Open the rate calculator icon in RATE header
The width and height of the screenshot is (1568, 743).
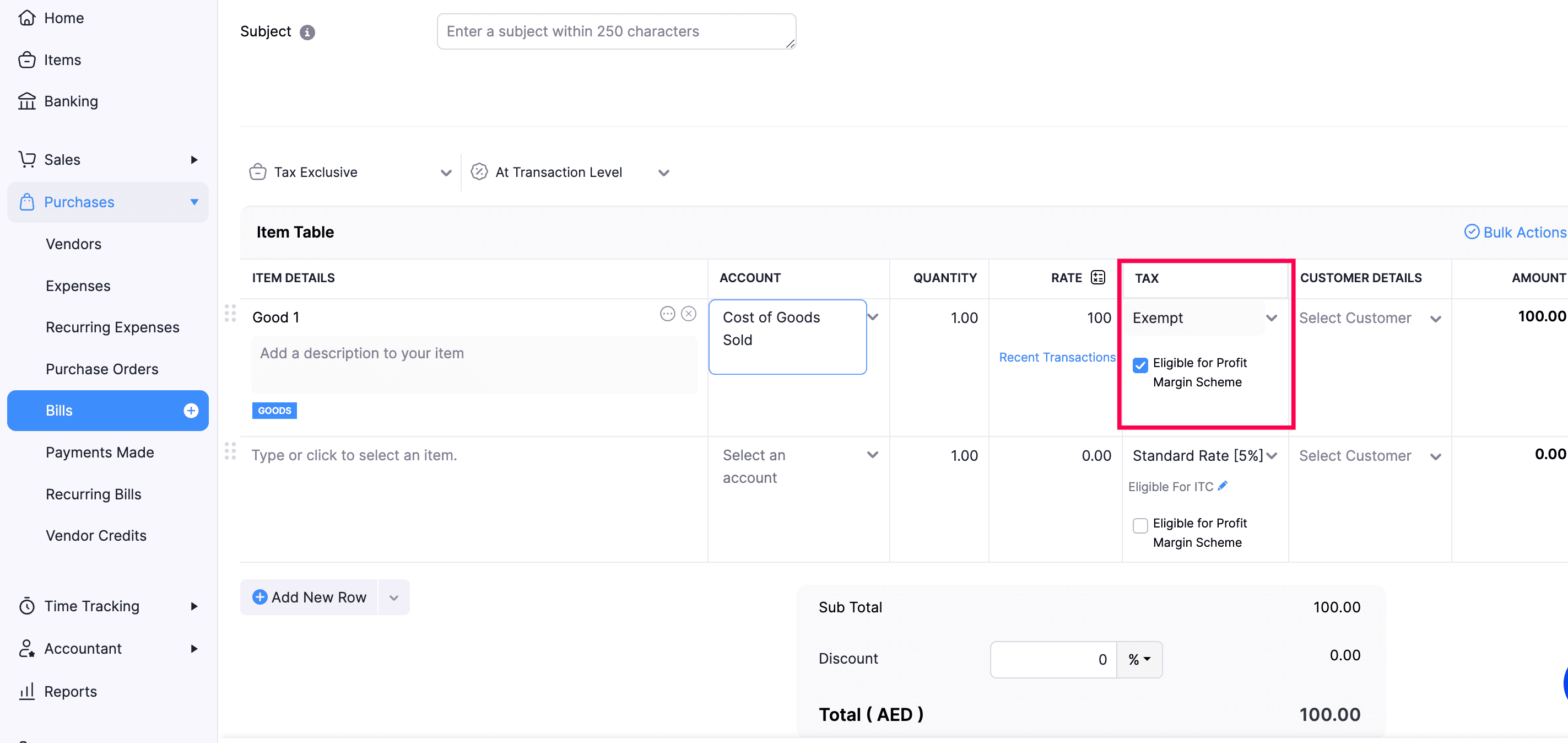coord(1098,278)
